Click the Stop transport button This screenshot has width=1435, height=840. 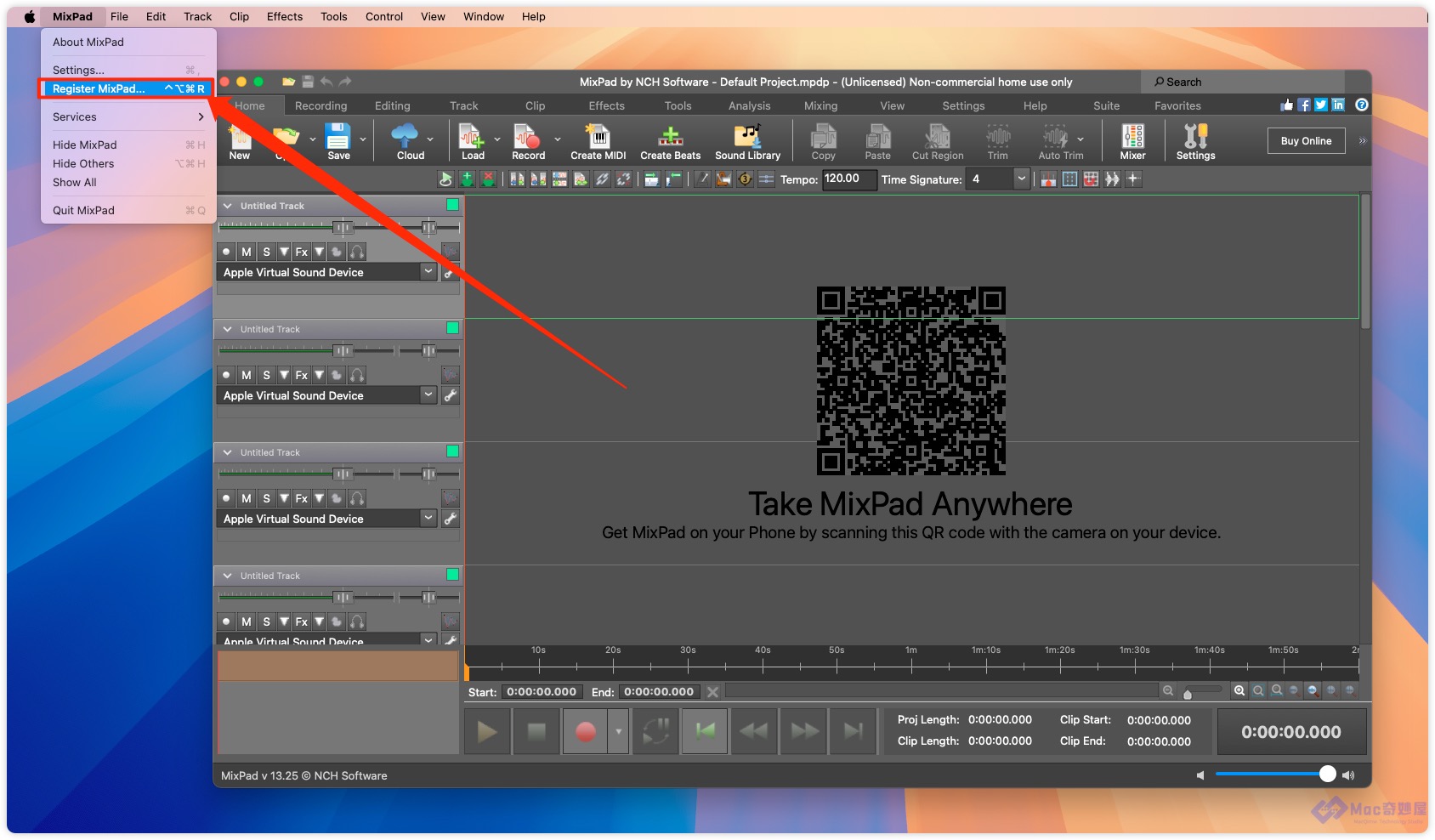click(536, 731)
